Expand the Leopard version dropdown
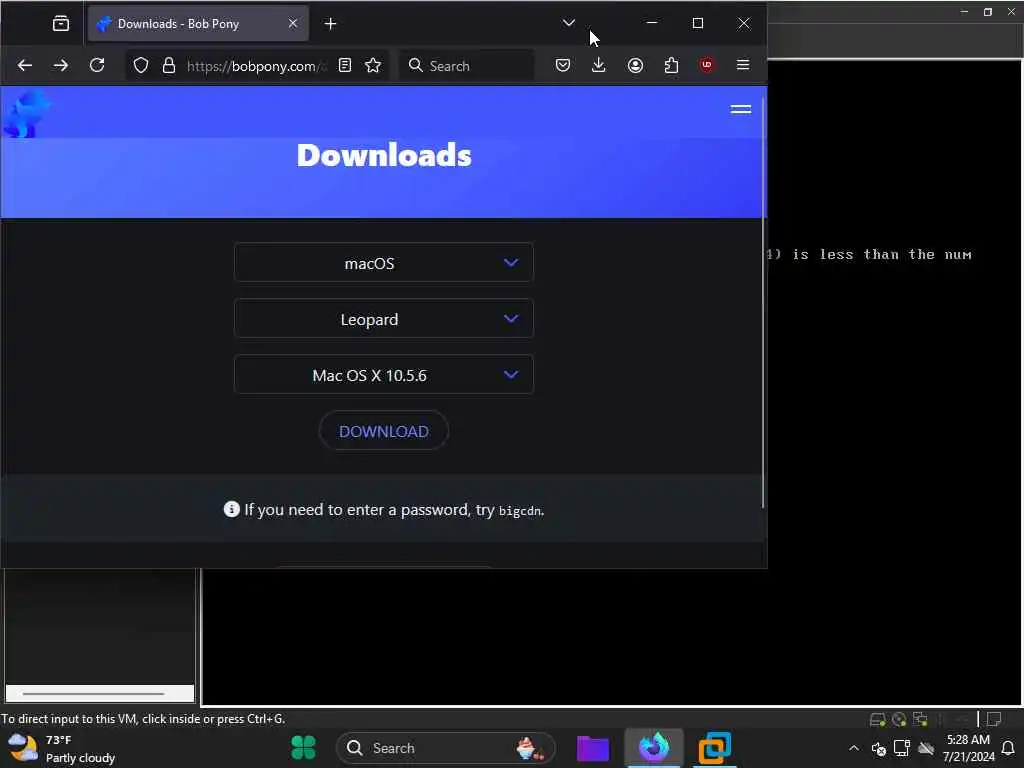This screenshot has height=768, width=1024. [383, 319]
